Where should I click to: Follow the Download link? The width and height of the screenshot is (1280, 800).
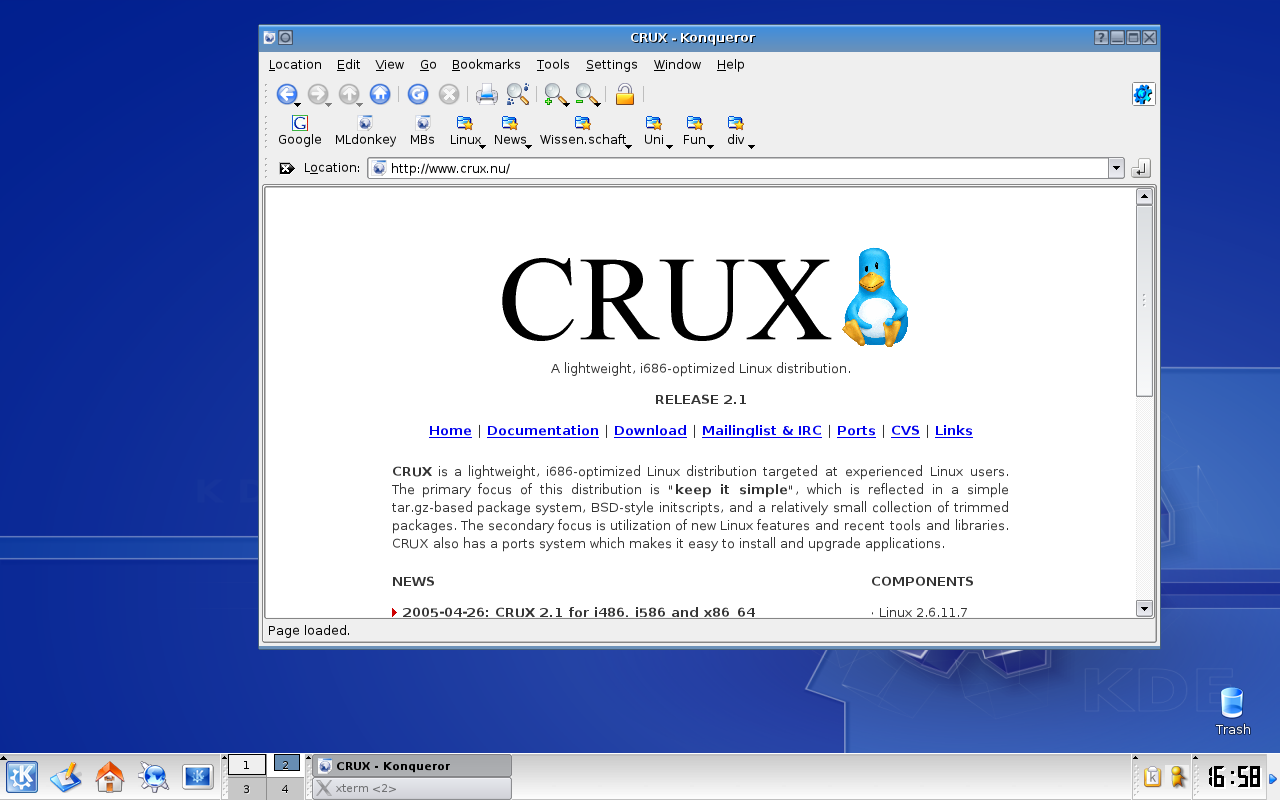[650, 431]
